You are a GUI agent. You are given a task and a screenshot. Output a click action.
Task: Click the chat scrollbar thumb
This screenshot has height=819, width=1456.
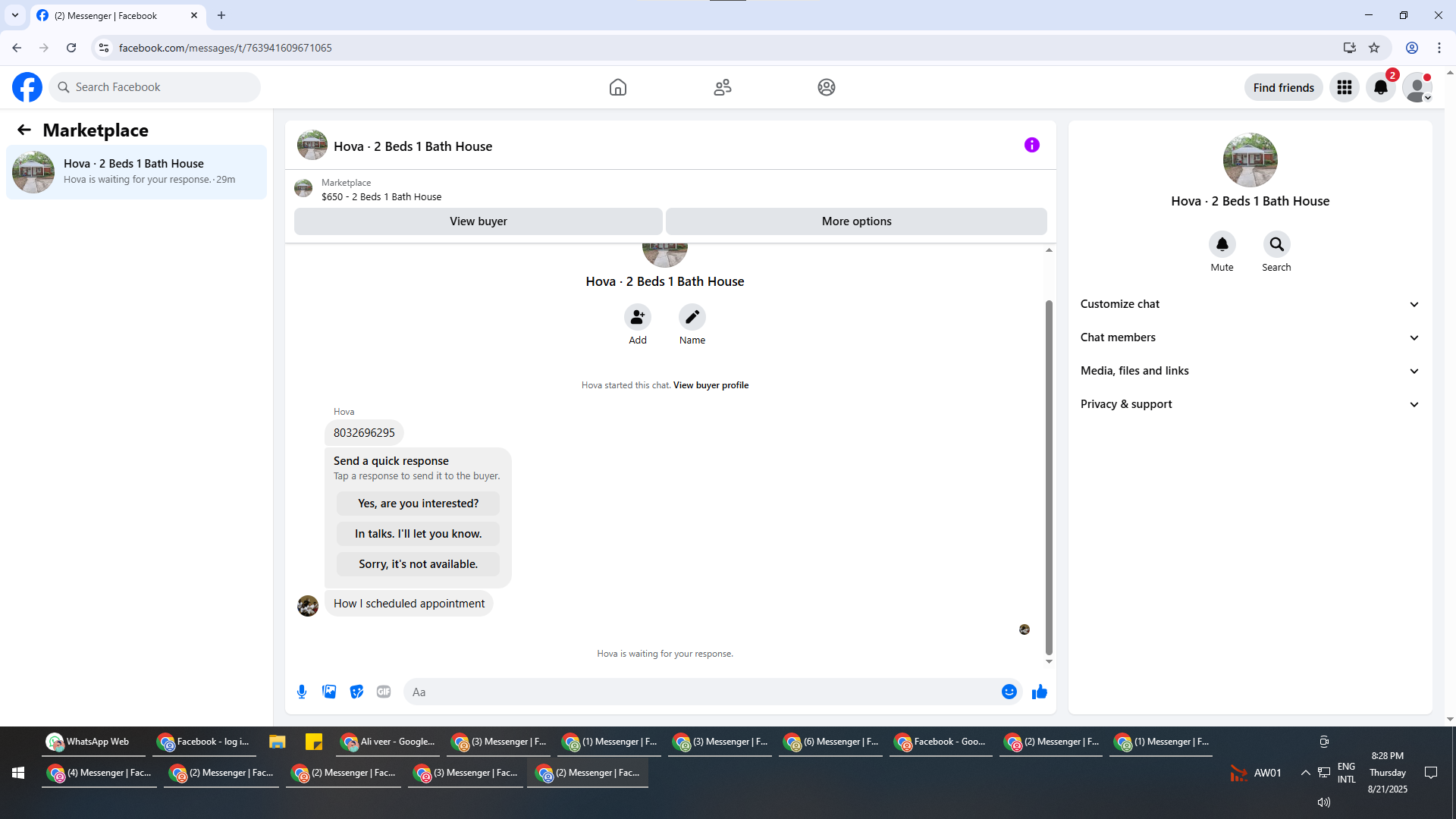[x=1049, y=478]
